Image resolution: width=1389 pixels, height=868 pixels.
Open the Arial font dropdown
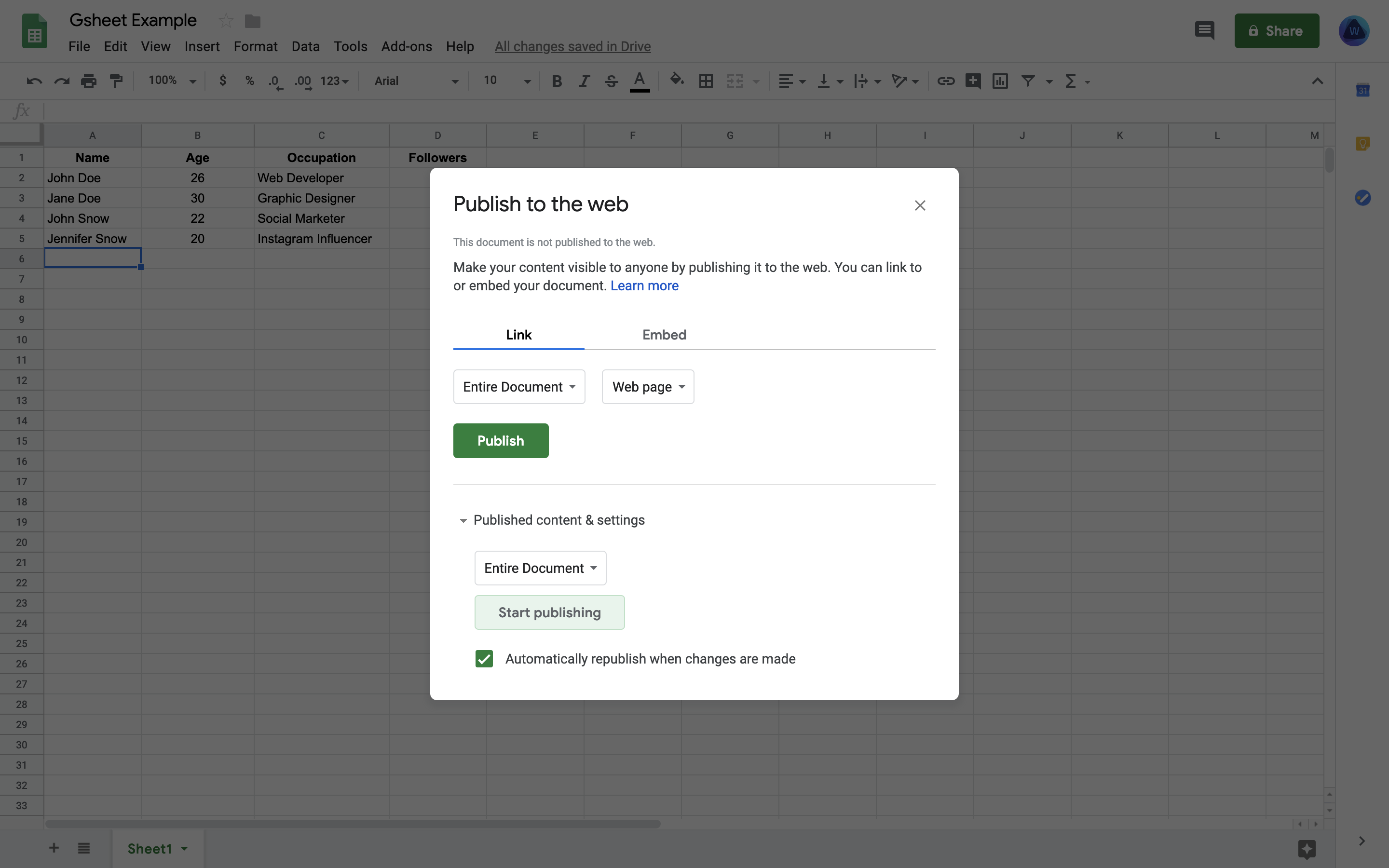tap(416, 81)
